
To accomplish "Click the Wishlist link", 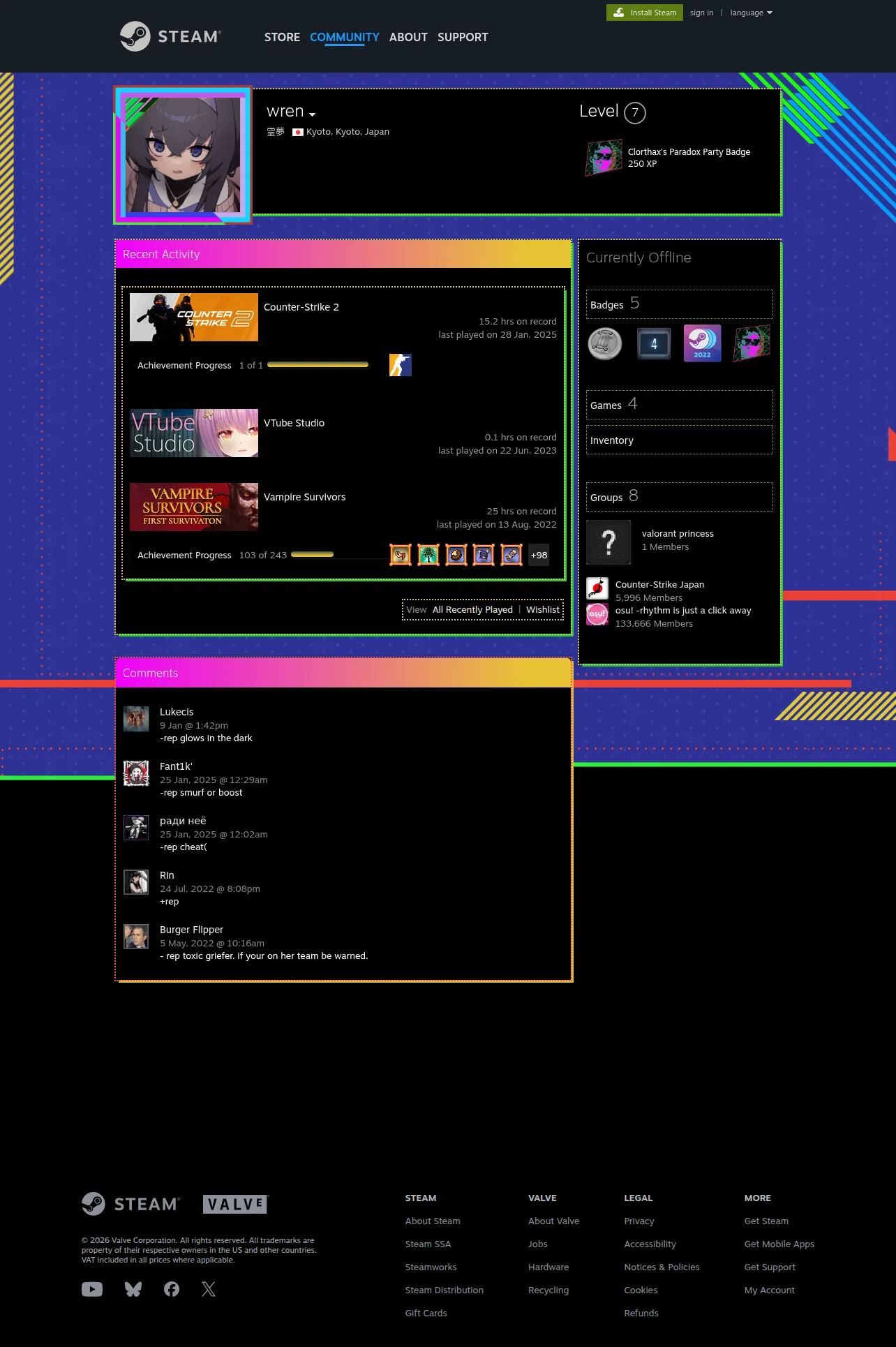I will (x=543, y=609).
